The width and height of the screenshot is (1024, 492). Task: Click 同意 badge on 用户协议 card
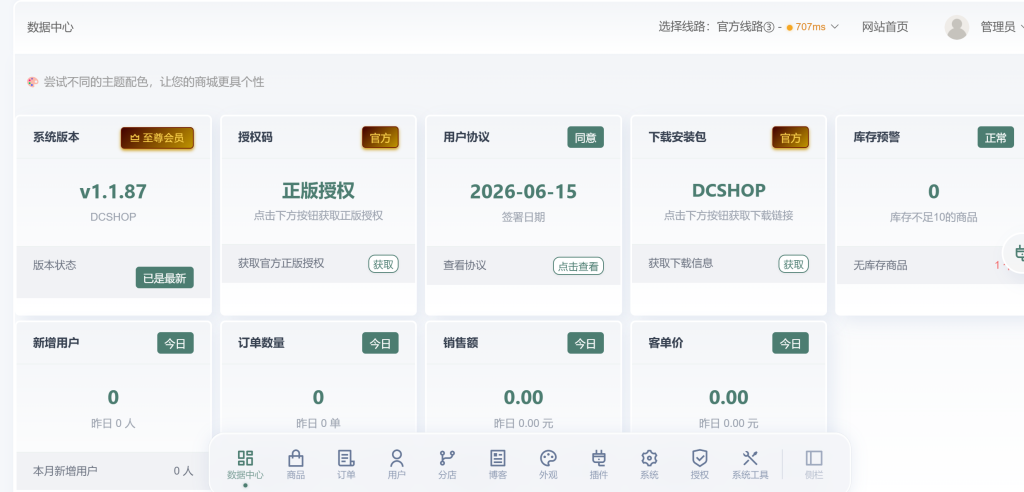[586, 137]
